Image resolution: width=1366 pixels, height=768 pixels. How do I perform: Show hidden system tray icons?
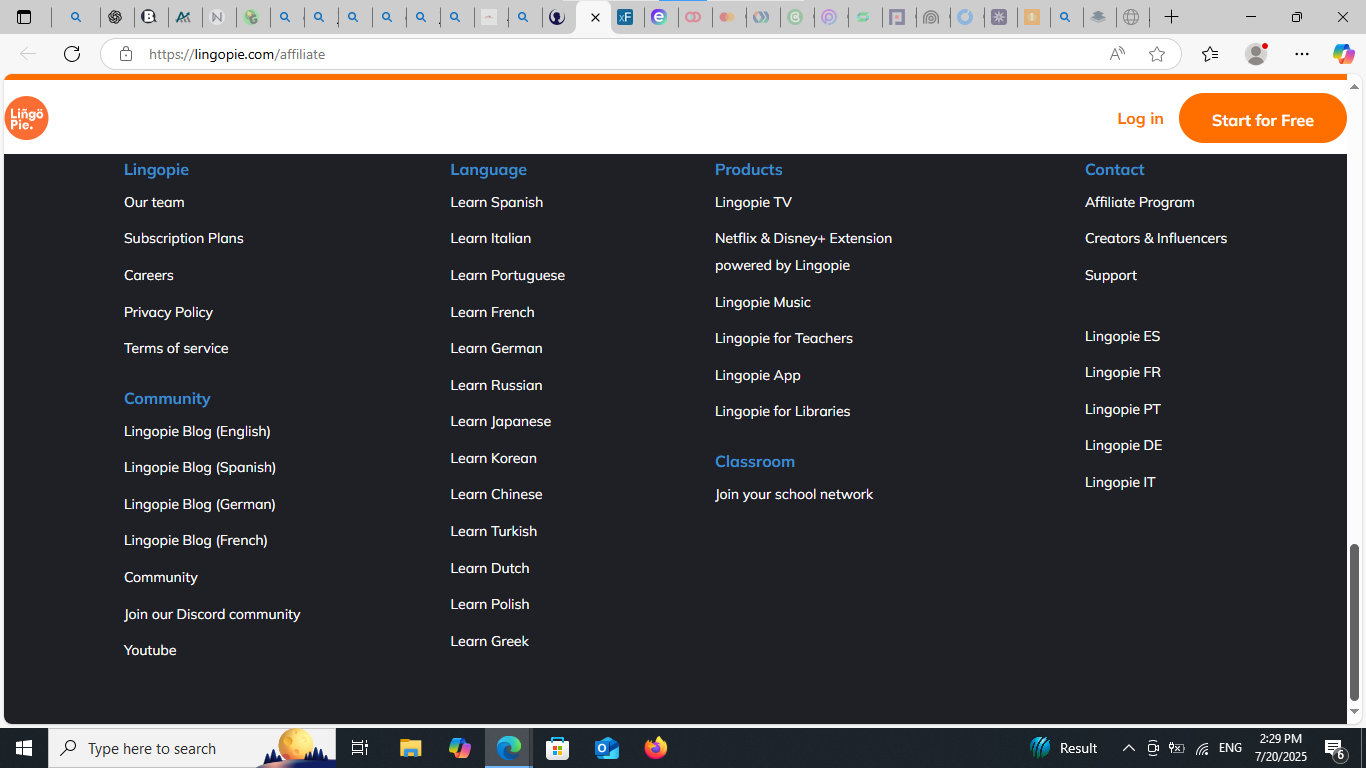1128,748
